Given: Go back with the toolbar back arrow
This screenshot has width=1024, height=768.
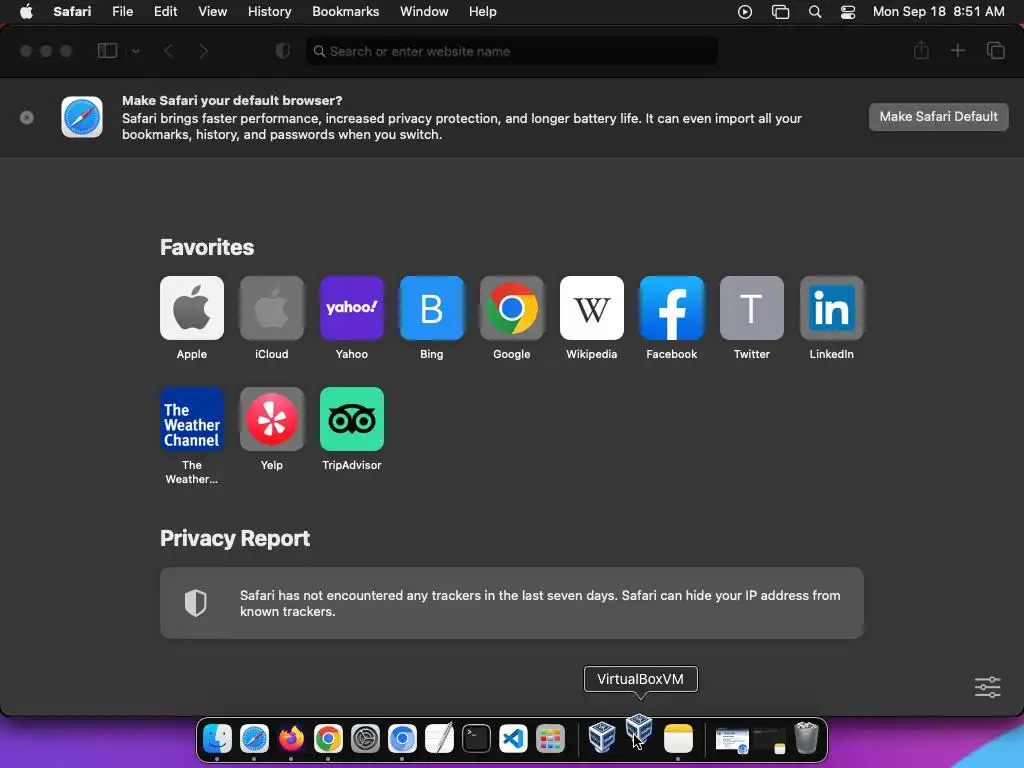Looking at the screenshot, I should tap(168, 51).
